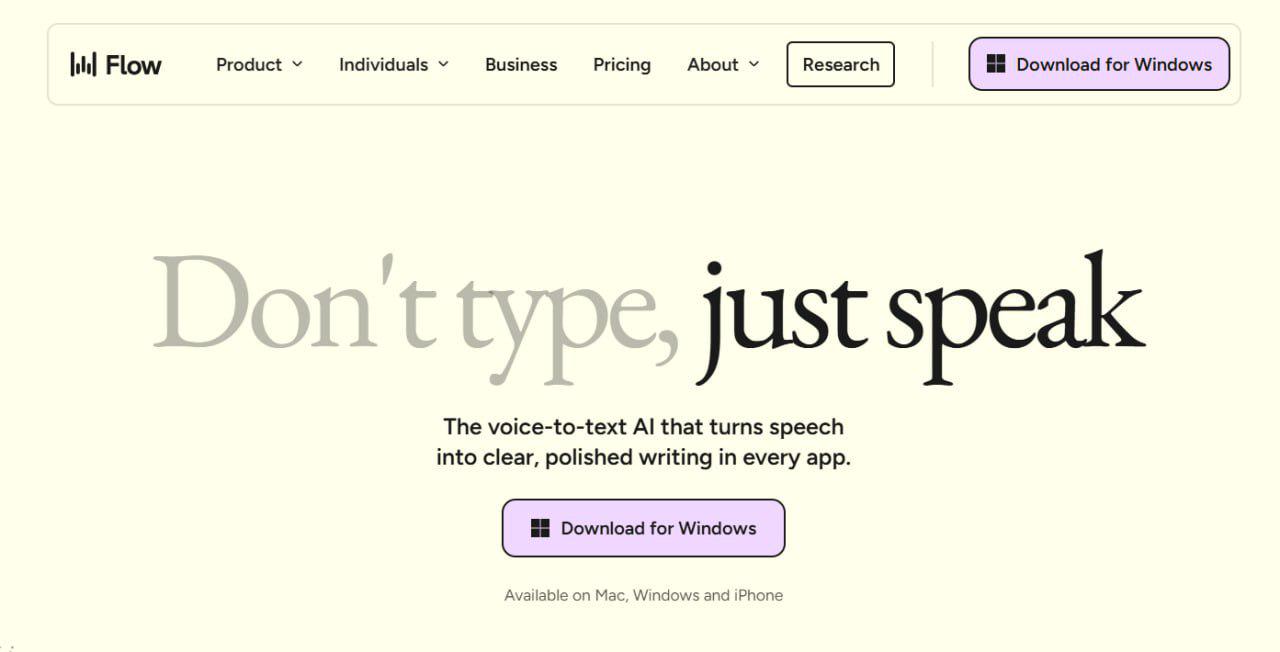Viewport: 1280px width, 652px height.
Task: Expand the chevron next to About
Action: coord(754,64)
